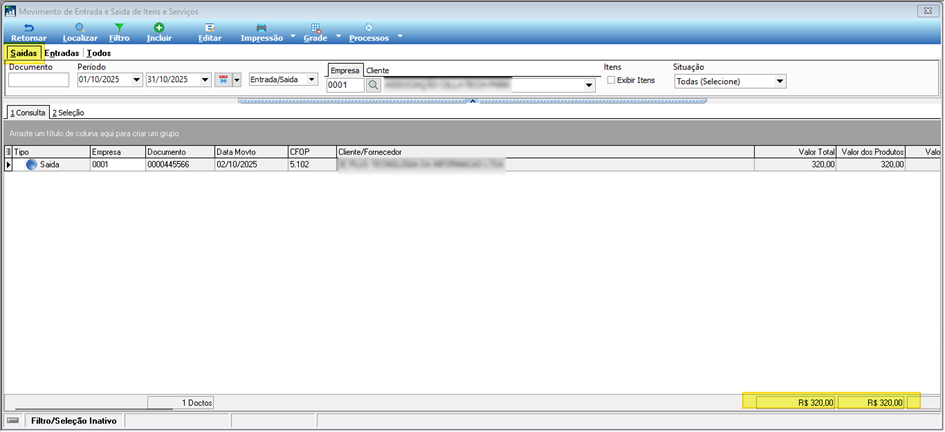Click the grid column chooser icon

pos(8,152)
